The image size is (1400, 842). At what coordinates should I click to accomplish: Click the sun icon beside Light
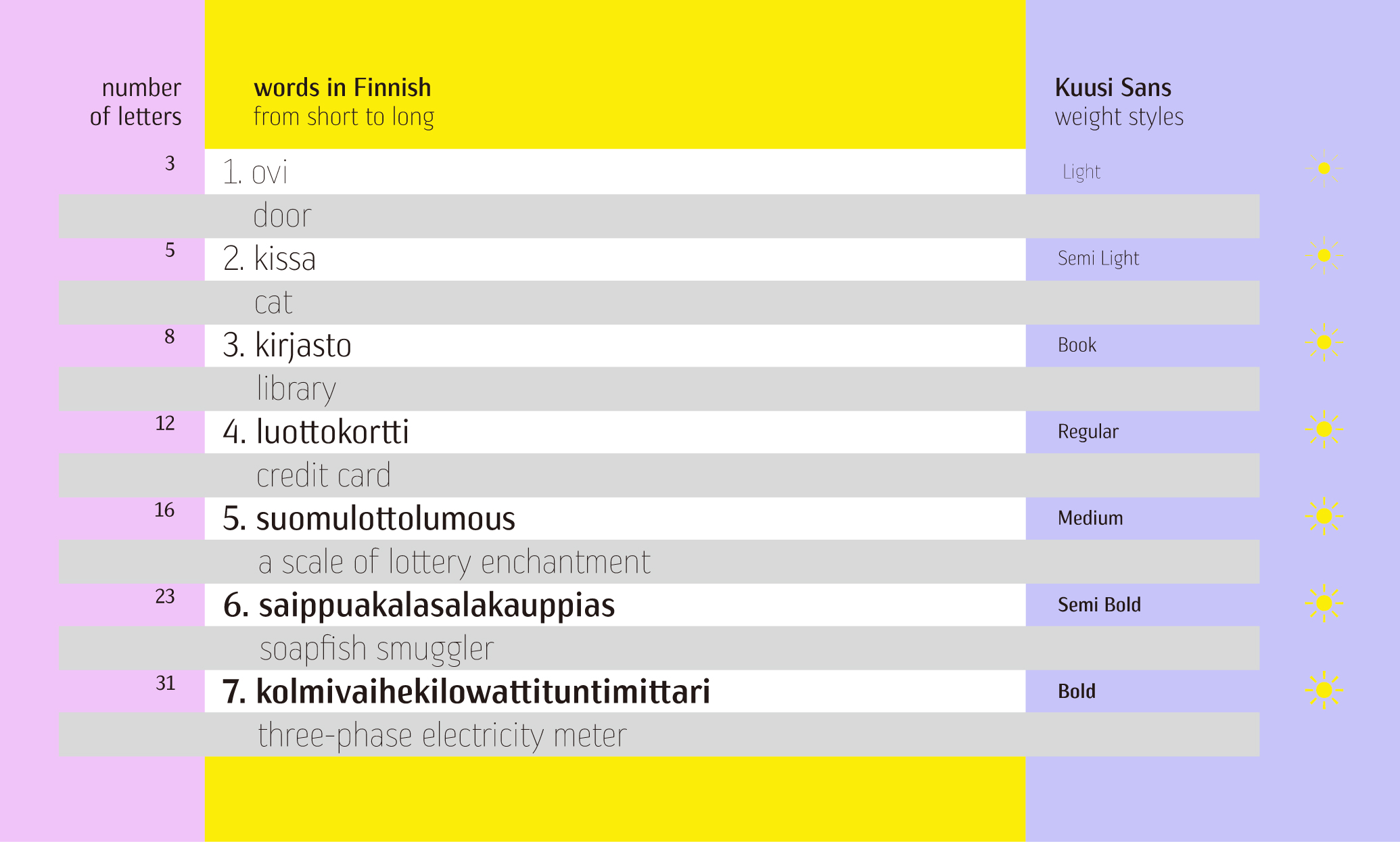pos(1324,169)
